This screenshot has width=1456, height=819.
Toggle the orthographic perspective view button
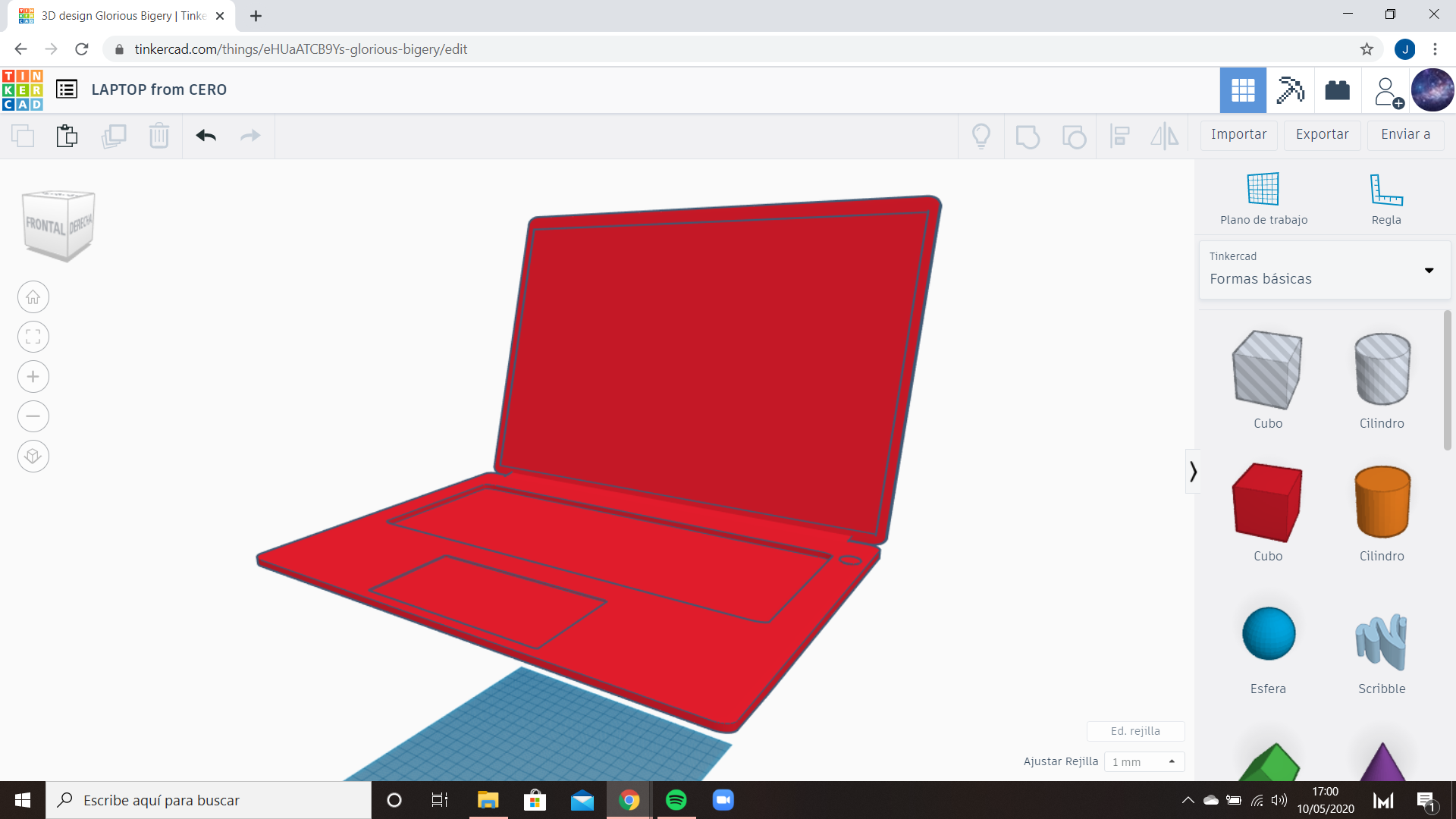coord(33,457)
